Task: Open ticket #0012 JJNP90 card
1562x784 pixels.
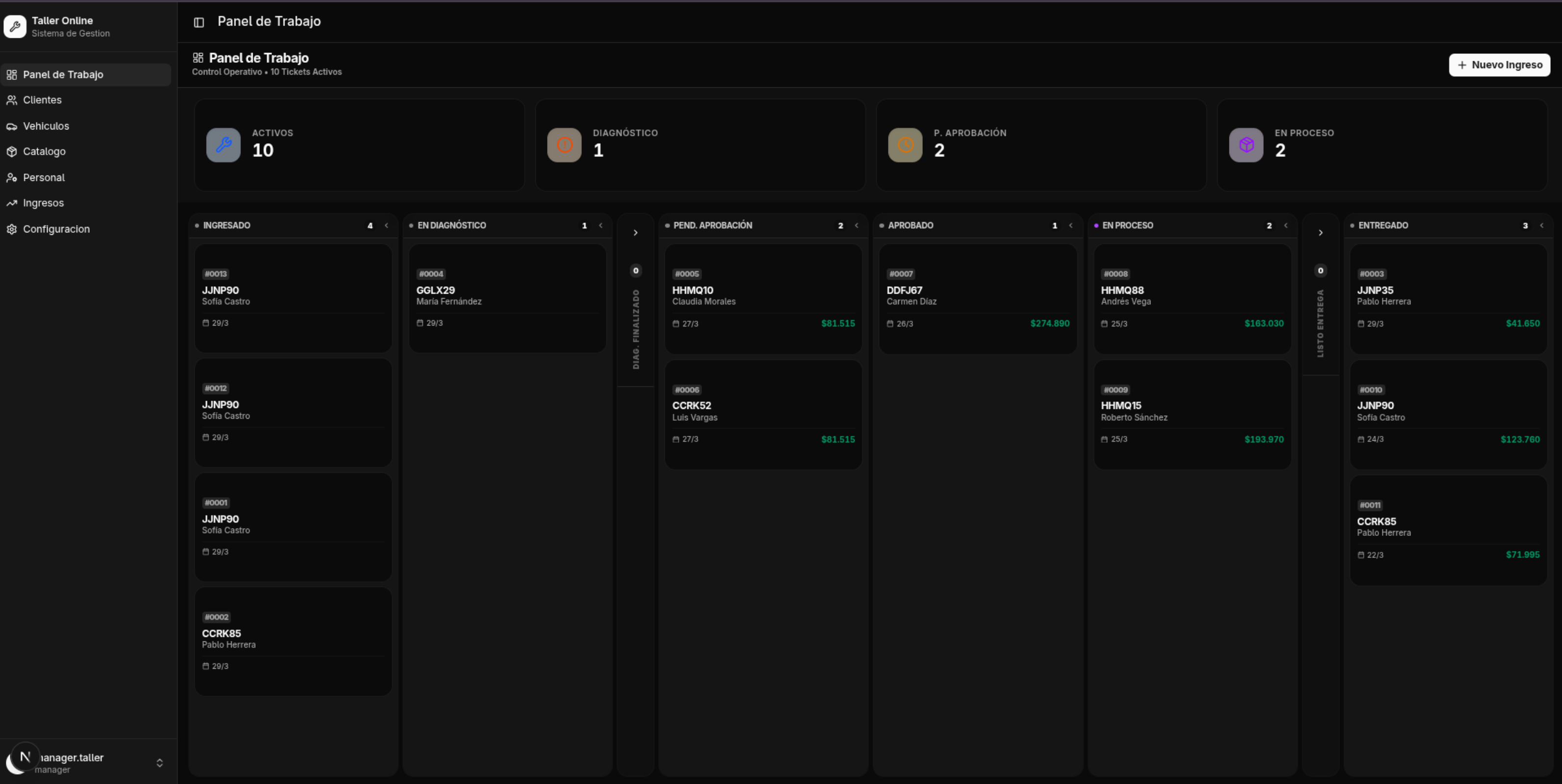Action: 293,413
